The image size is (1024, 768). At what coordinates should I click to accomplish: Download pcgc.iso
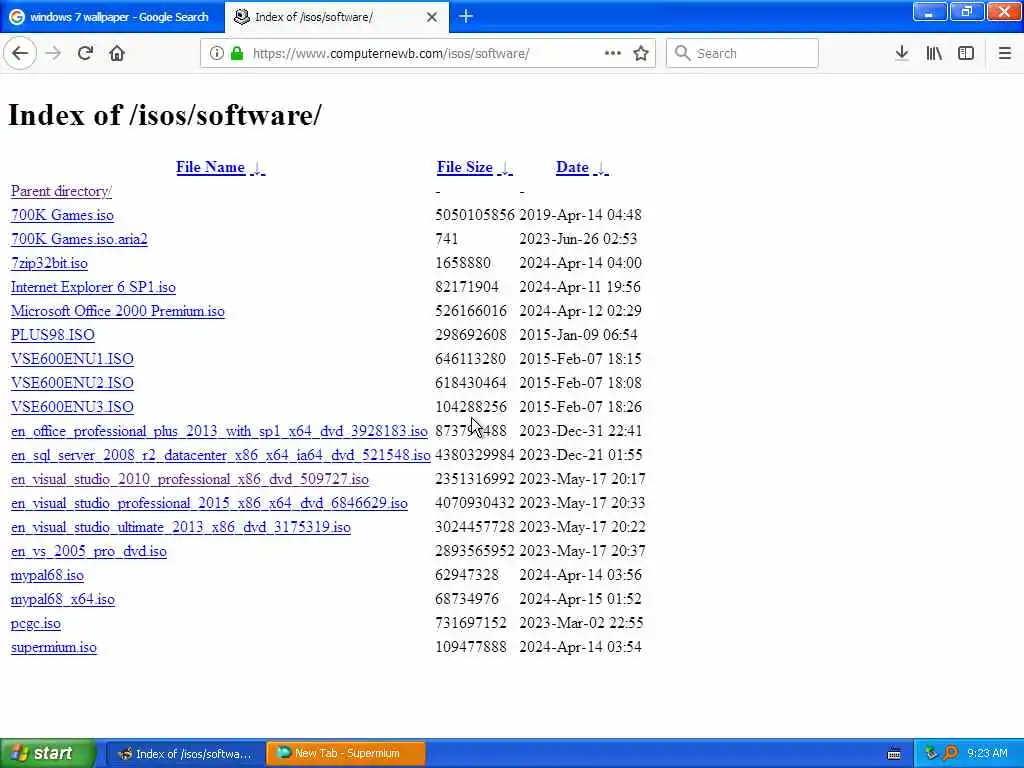point(36,623)
